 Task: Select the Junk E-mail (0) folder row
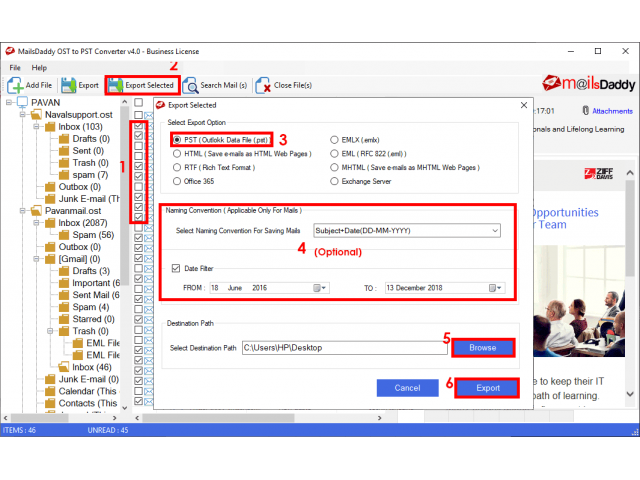pyautogui.click(x=82, y=379)
